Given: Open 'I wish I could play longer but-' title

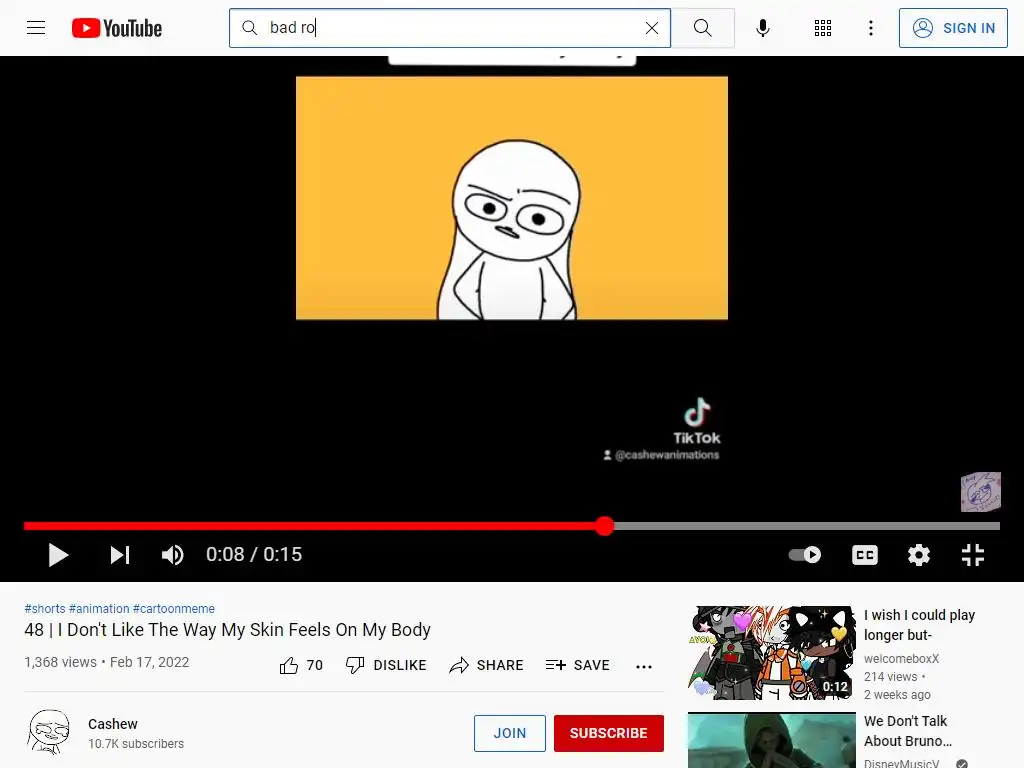Looking at the screenshot, I should tap(920, 625).
